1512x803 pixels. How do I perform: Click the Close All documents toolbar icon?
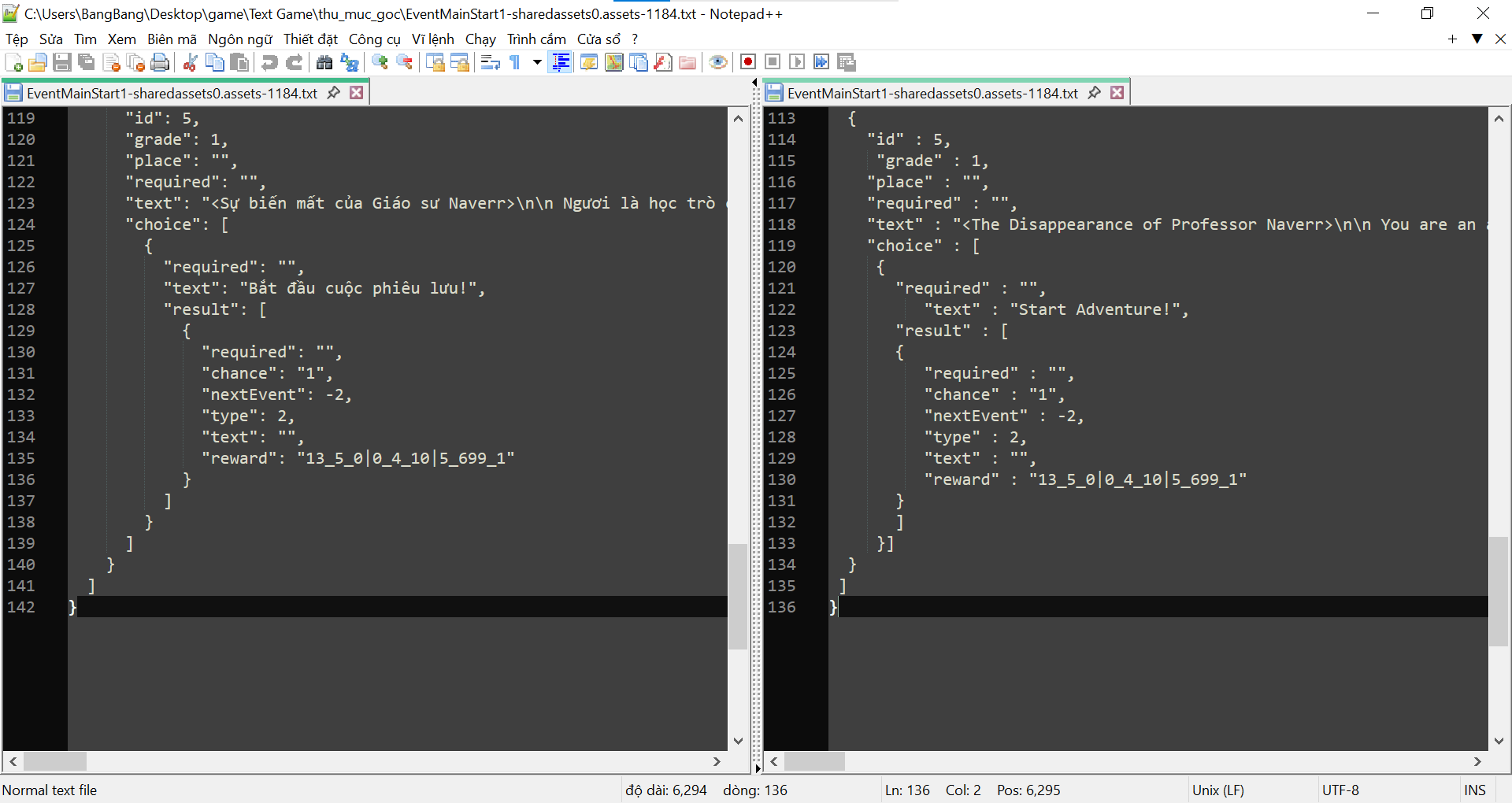135,62
